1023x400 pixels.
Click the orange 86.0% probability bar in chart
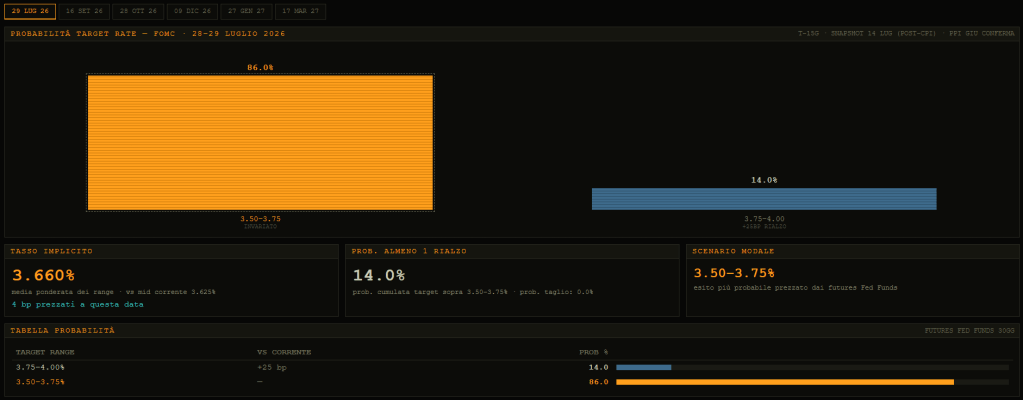coord(260,142)
